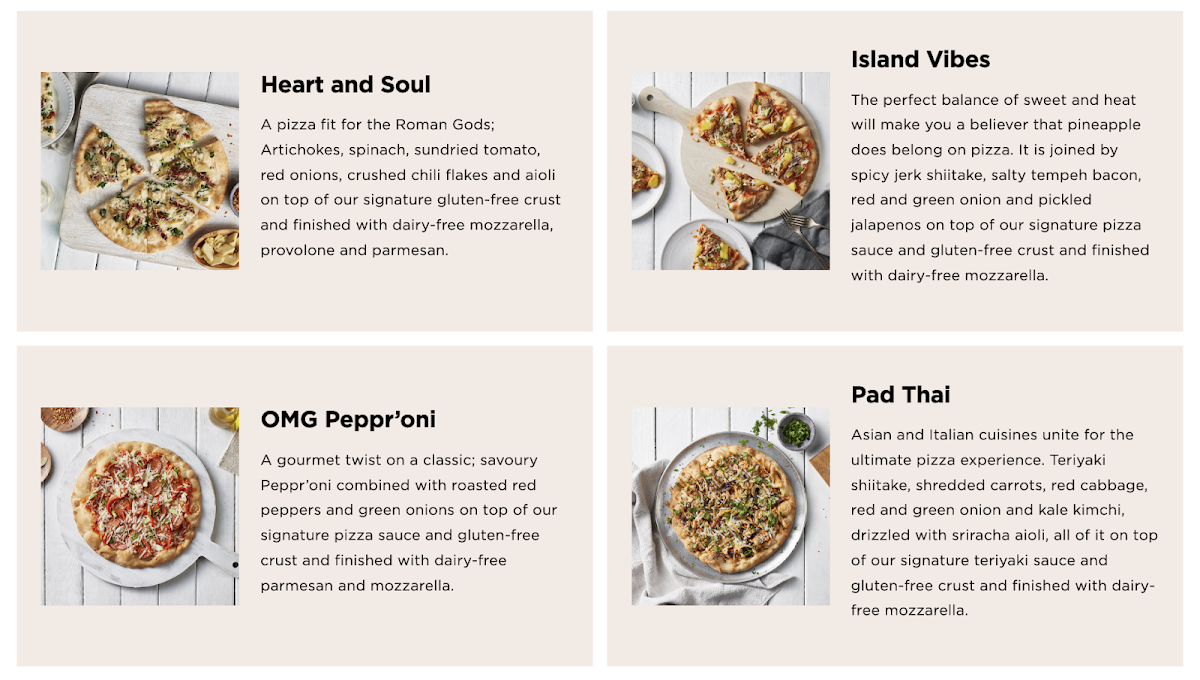Image resolution: width=1200 pixels, height=680 pixels.
Task: Select the Pad Thai description text
Action: coord(1000,522)
